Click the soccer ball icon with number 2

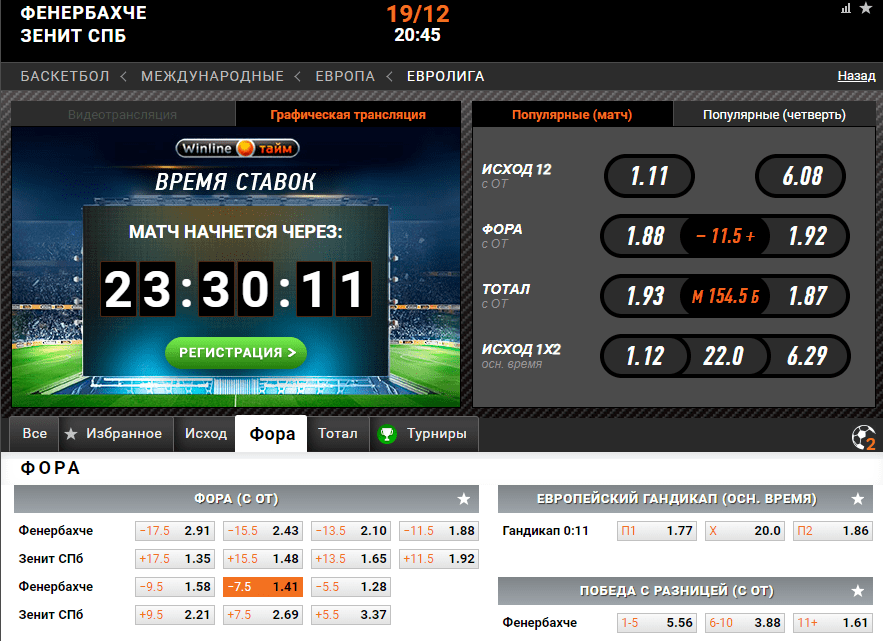tap(863, 438)
